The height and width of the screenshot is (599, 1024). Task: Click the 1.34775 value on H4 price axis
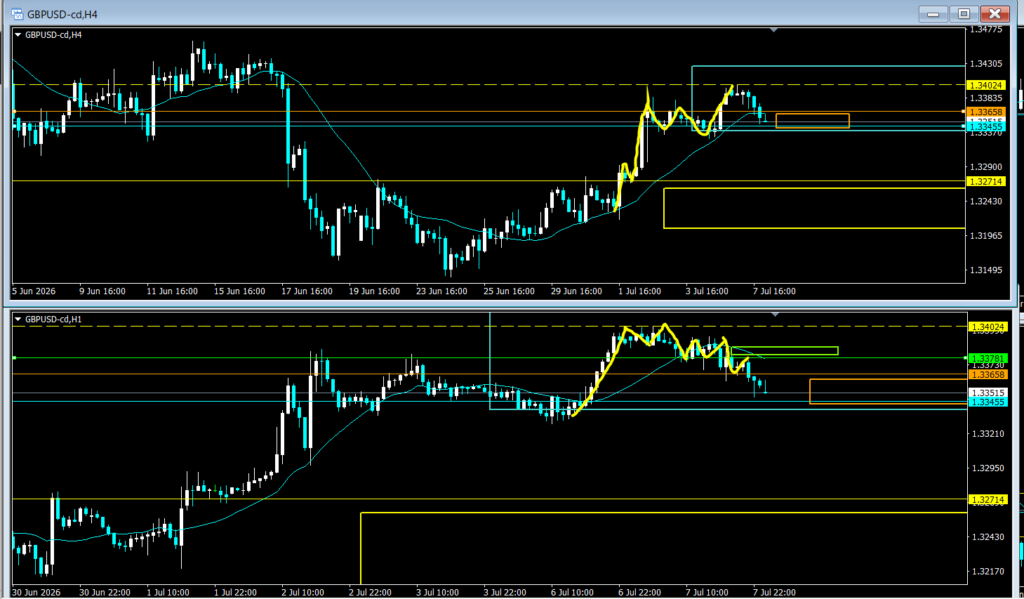[986, 29]
